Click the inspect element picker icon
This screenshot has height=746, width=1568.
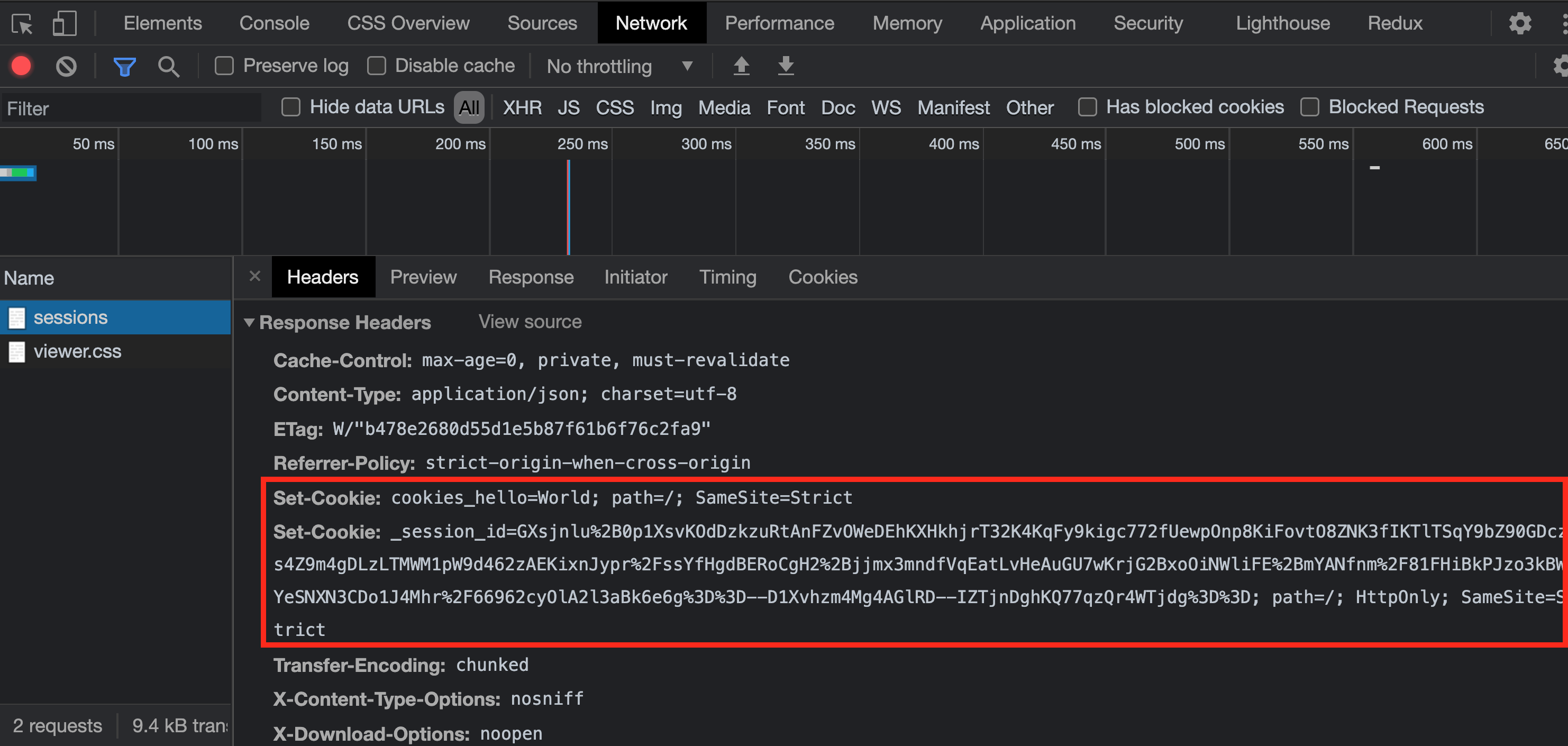[x=22, y=24]
